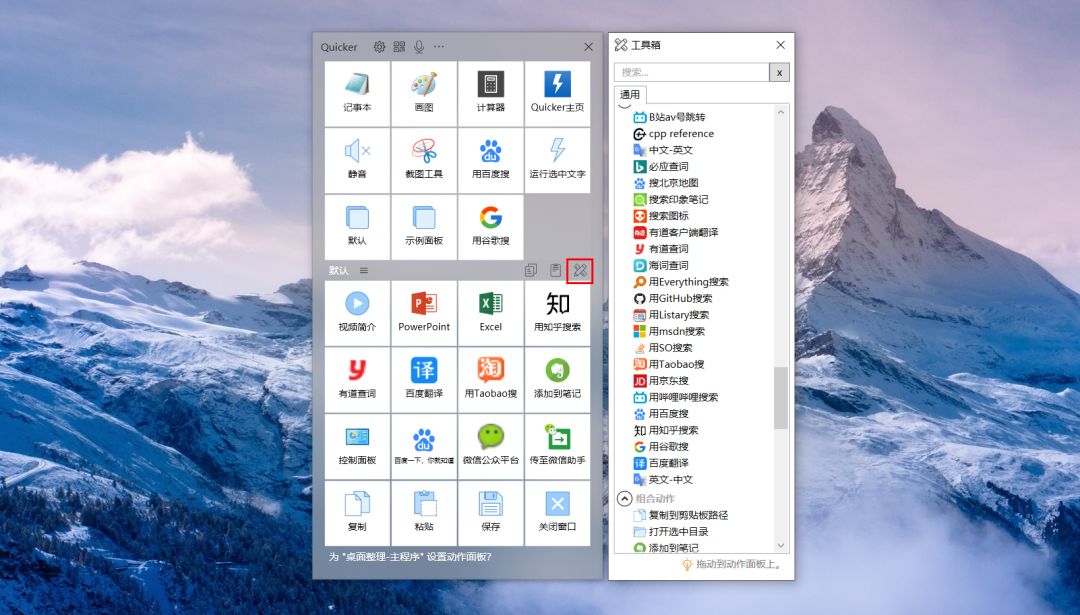Toggle the toolbox wrench icon in Quicker
This screenshot has height=615, width=1080.
click(x=580, y=271)
